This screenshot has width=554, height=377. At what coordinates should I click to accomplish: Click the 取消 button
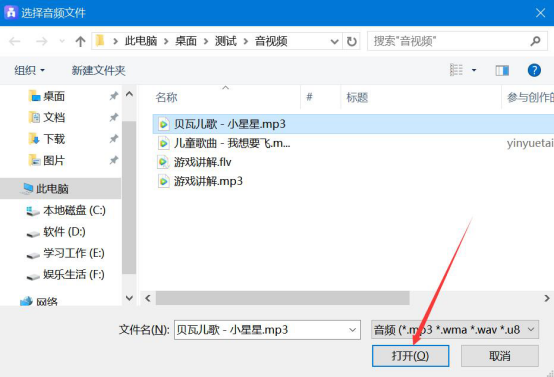pyautogui.click(x=500, y=356)
